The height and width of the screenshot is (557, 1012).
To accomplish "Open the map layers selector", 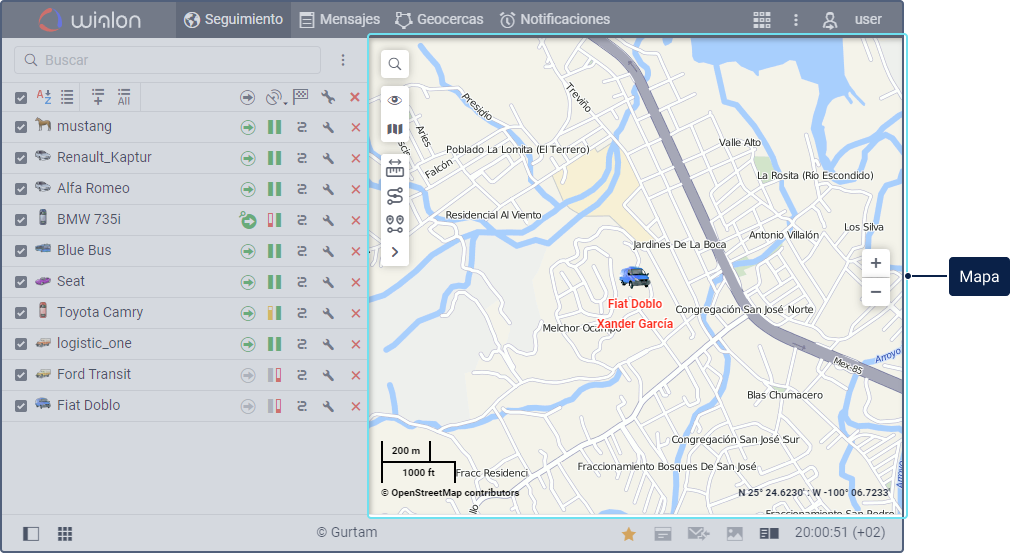I will (x=395, y=129).
